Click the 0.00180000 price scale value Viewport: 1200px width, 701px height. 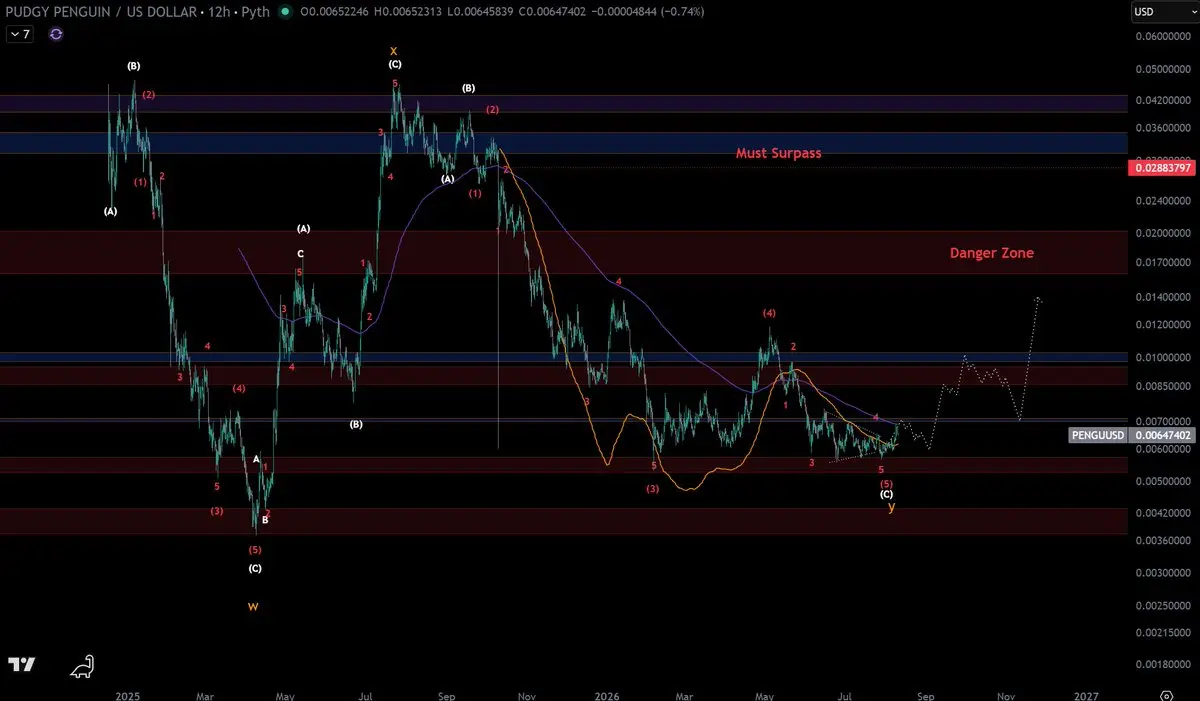pos(1163,664)
